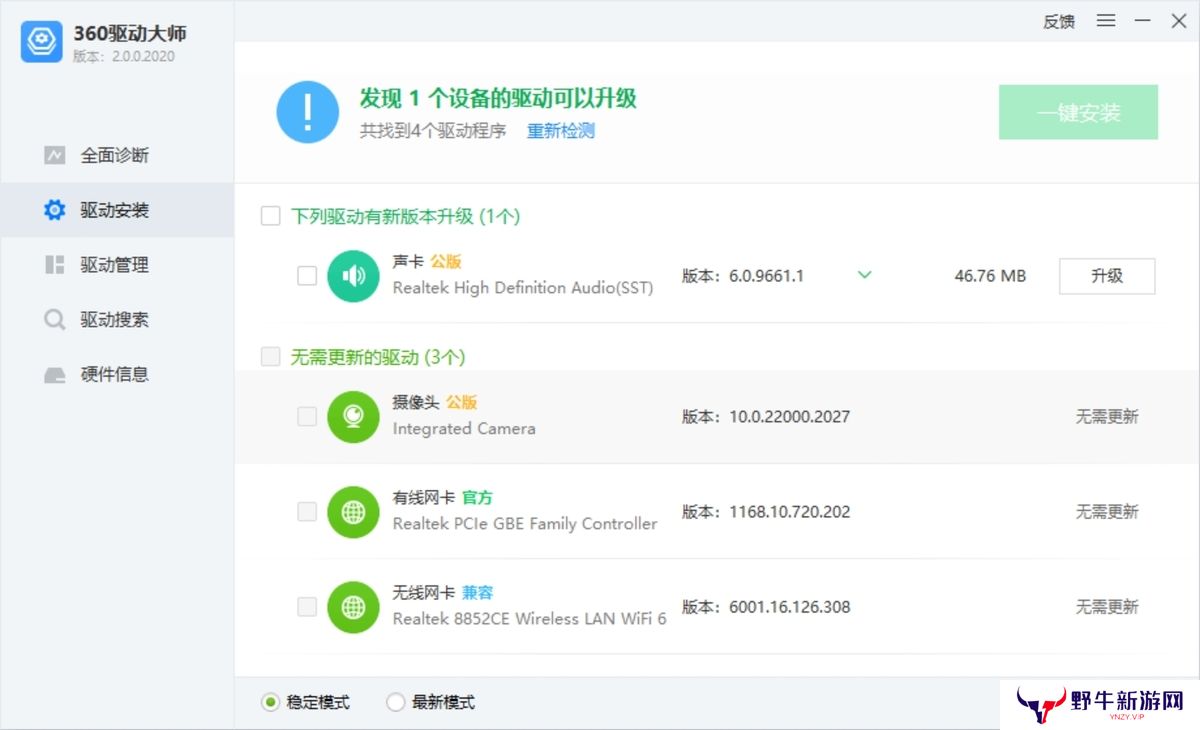Image resolution: width=1200 pixels, height=730 pixels.
Task: Click the 声卡 speaker icon
Action: point(353,276)
